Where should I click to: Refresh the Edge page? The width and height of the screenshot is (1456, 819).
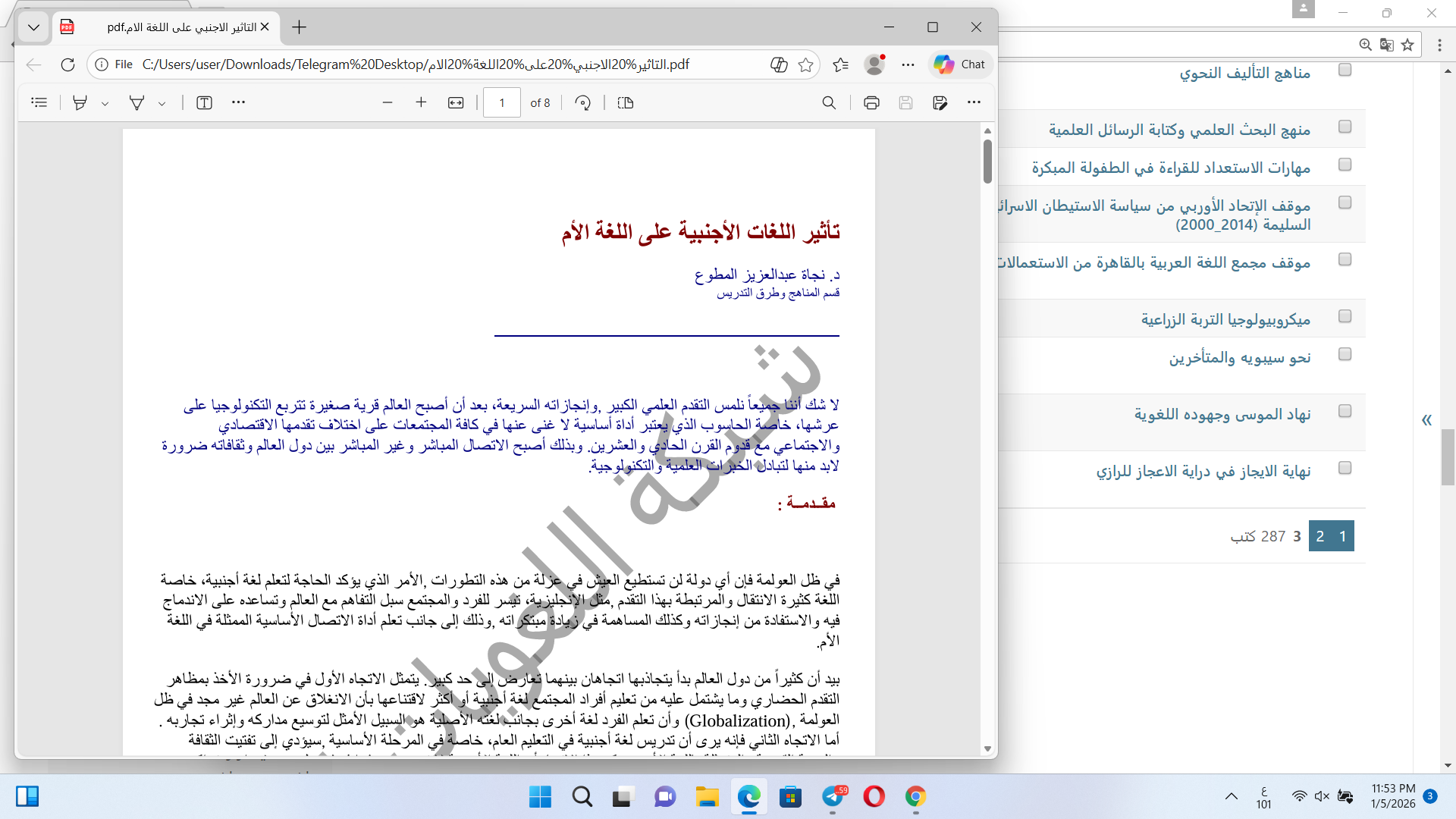click(x=67, y=64)
